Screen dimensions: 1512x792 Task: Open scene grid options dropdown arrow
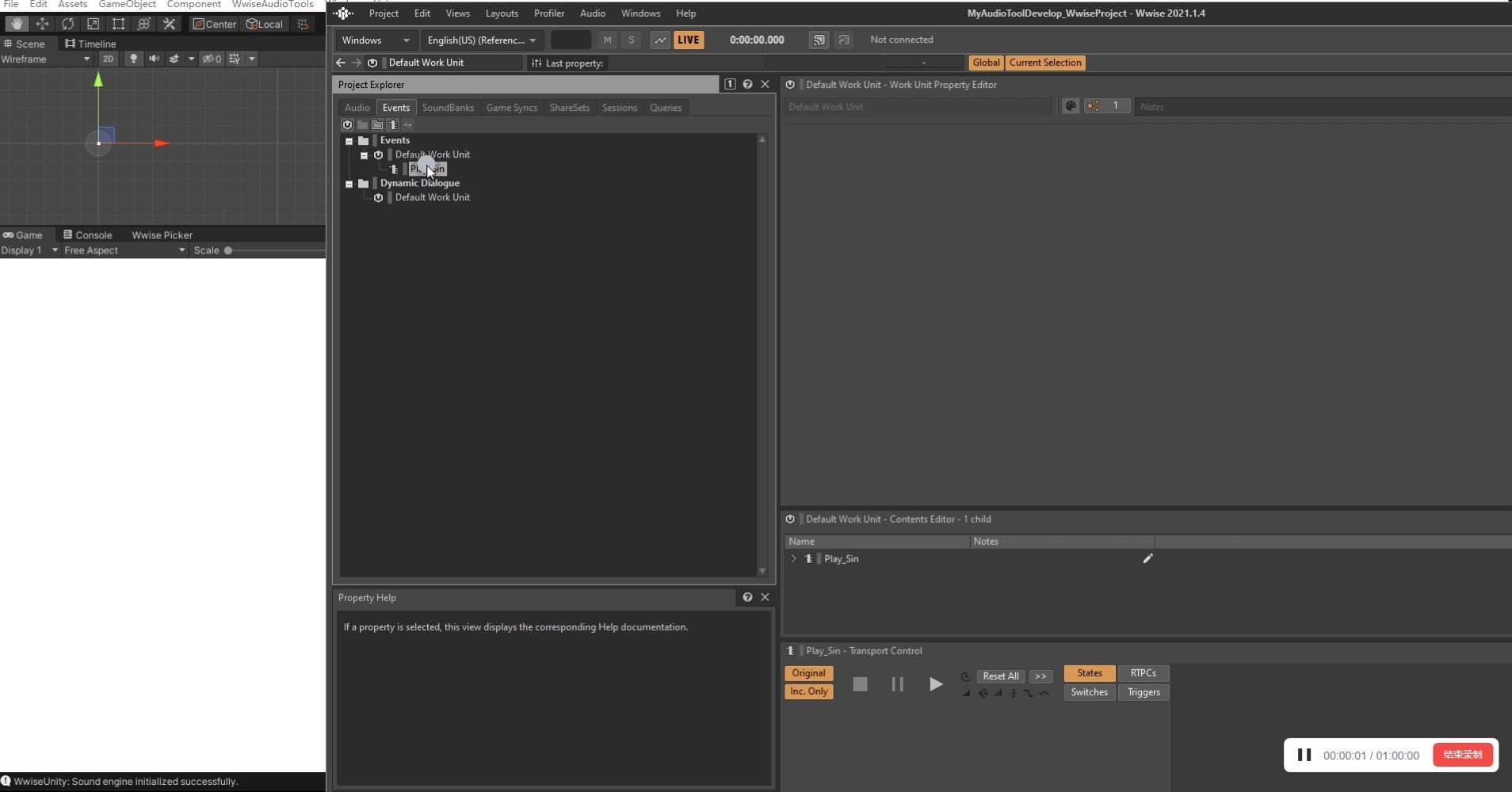coord(252,59)
